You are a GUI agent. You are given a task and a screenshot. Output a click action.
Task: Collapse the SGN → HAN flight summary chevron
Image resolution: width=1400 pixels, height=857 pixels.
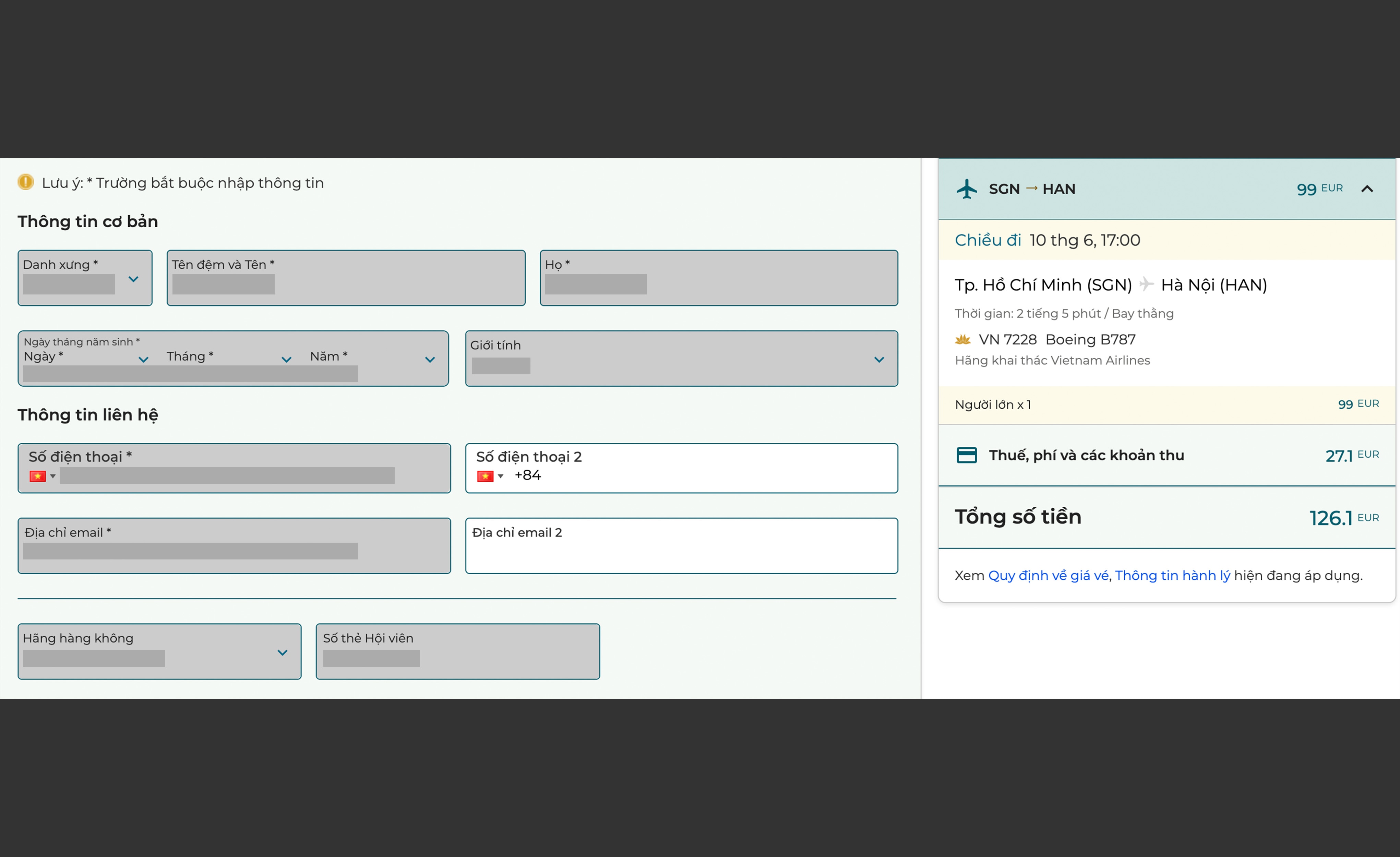point(1367,189)
